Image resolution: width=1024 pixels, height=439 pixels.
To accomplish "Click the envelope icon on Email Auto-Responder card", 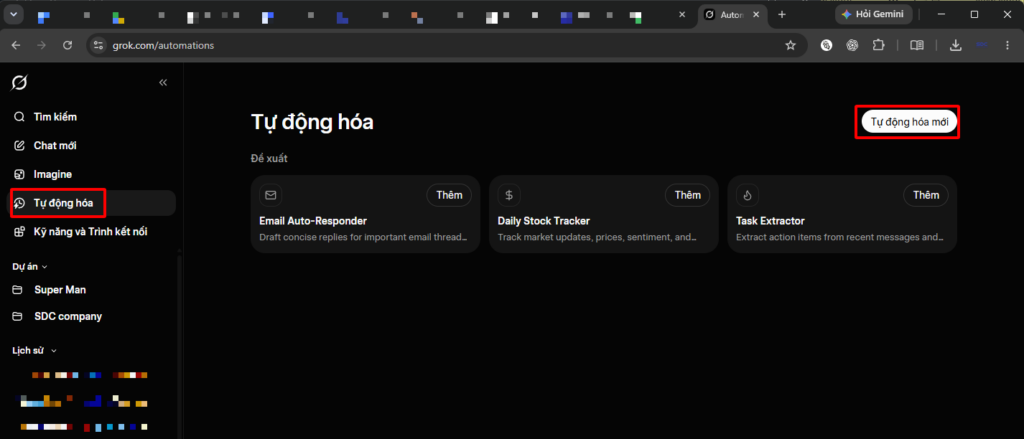I will pyautogui.click(x=270, y=195).
